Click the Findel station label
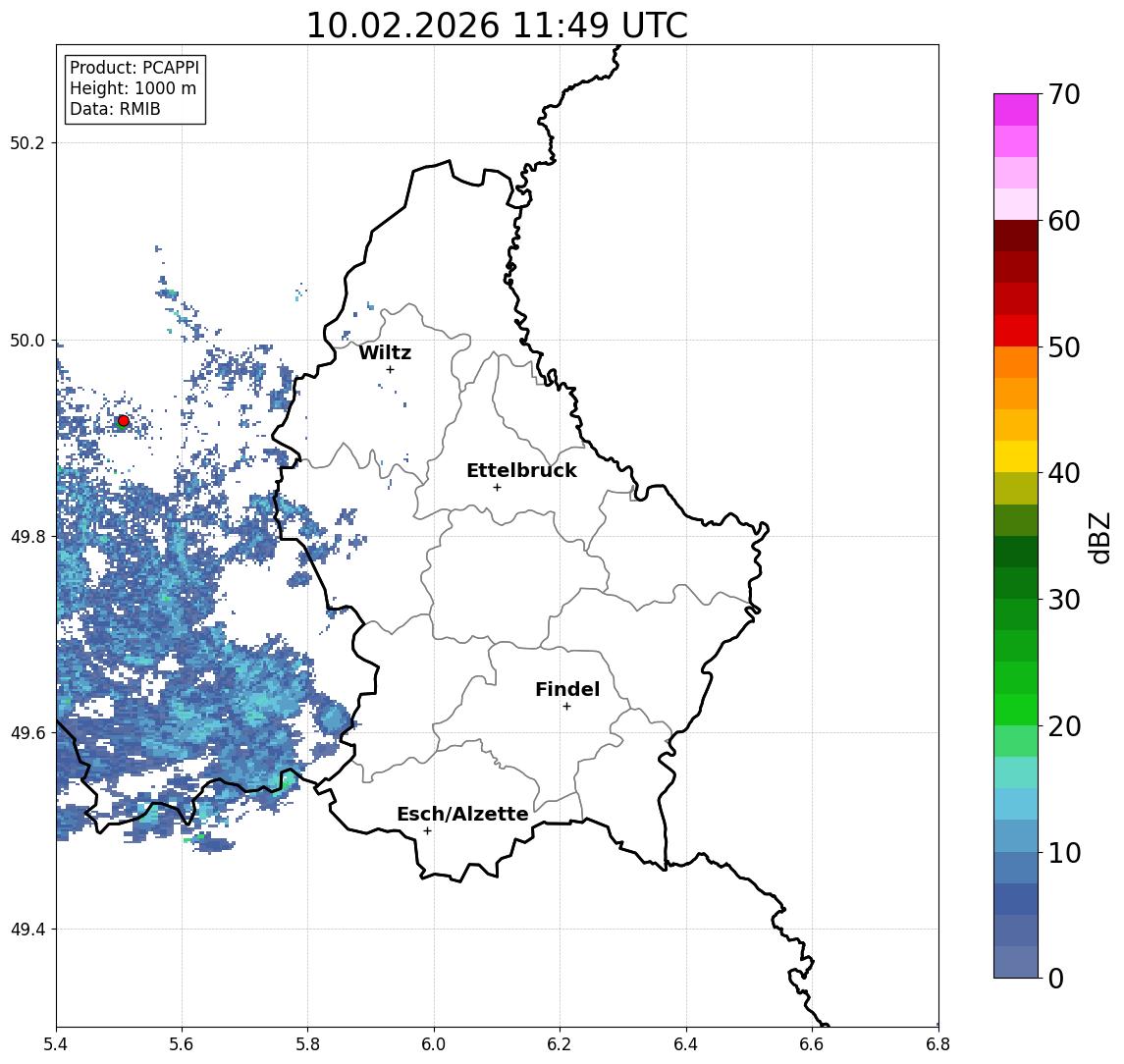1124x1064 pixels. click(567, 689)
